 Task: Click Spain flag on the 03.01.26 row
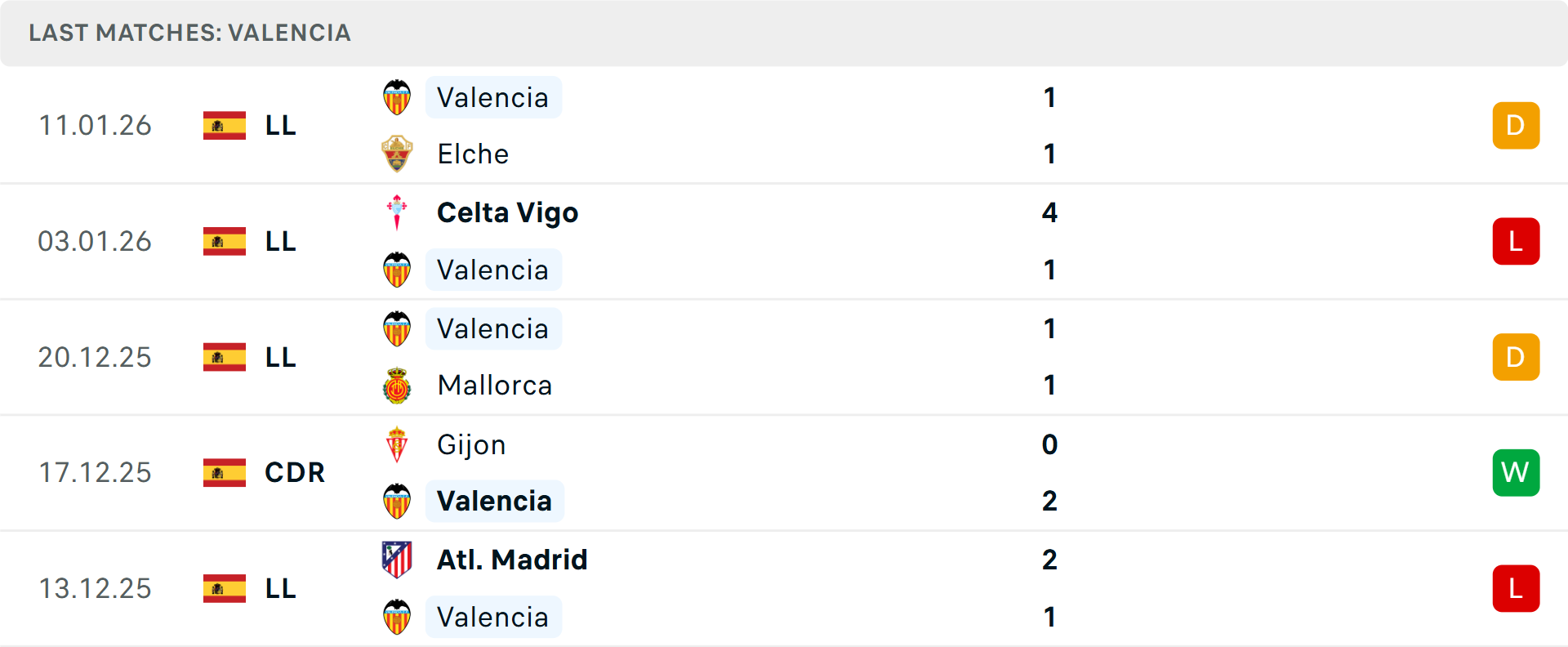225,241
